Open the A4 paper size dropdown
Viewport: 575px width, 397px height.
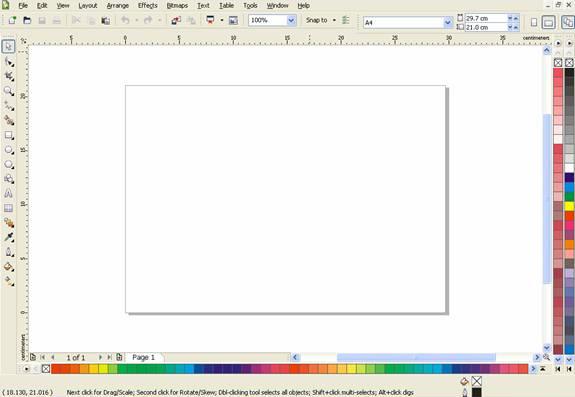(448, 23)
